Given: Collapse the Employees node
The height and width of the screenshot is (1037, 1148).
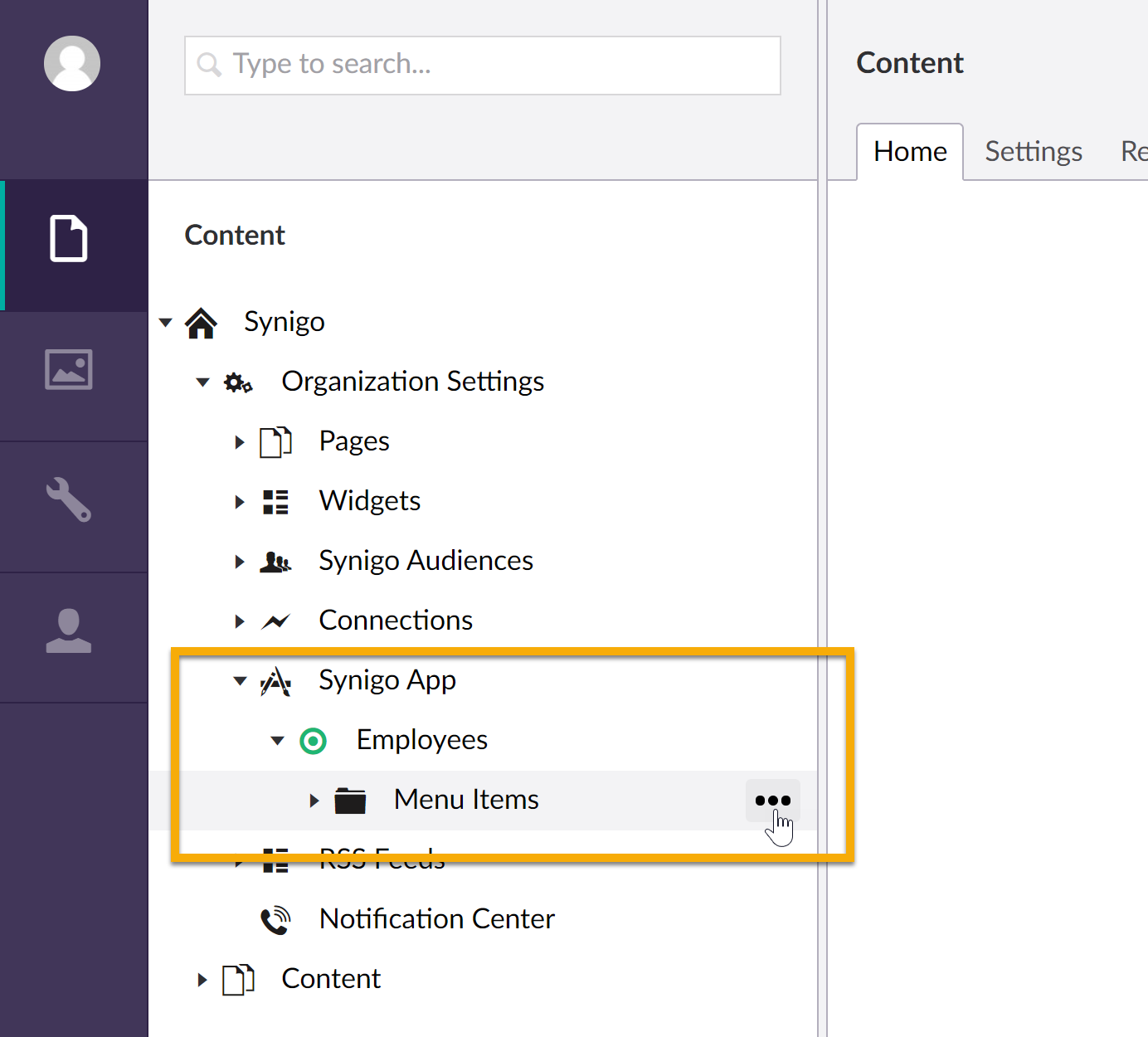Looking at the screenshot, I should (277, 741).
